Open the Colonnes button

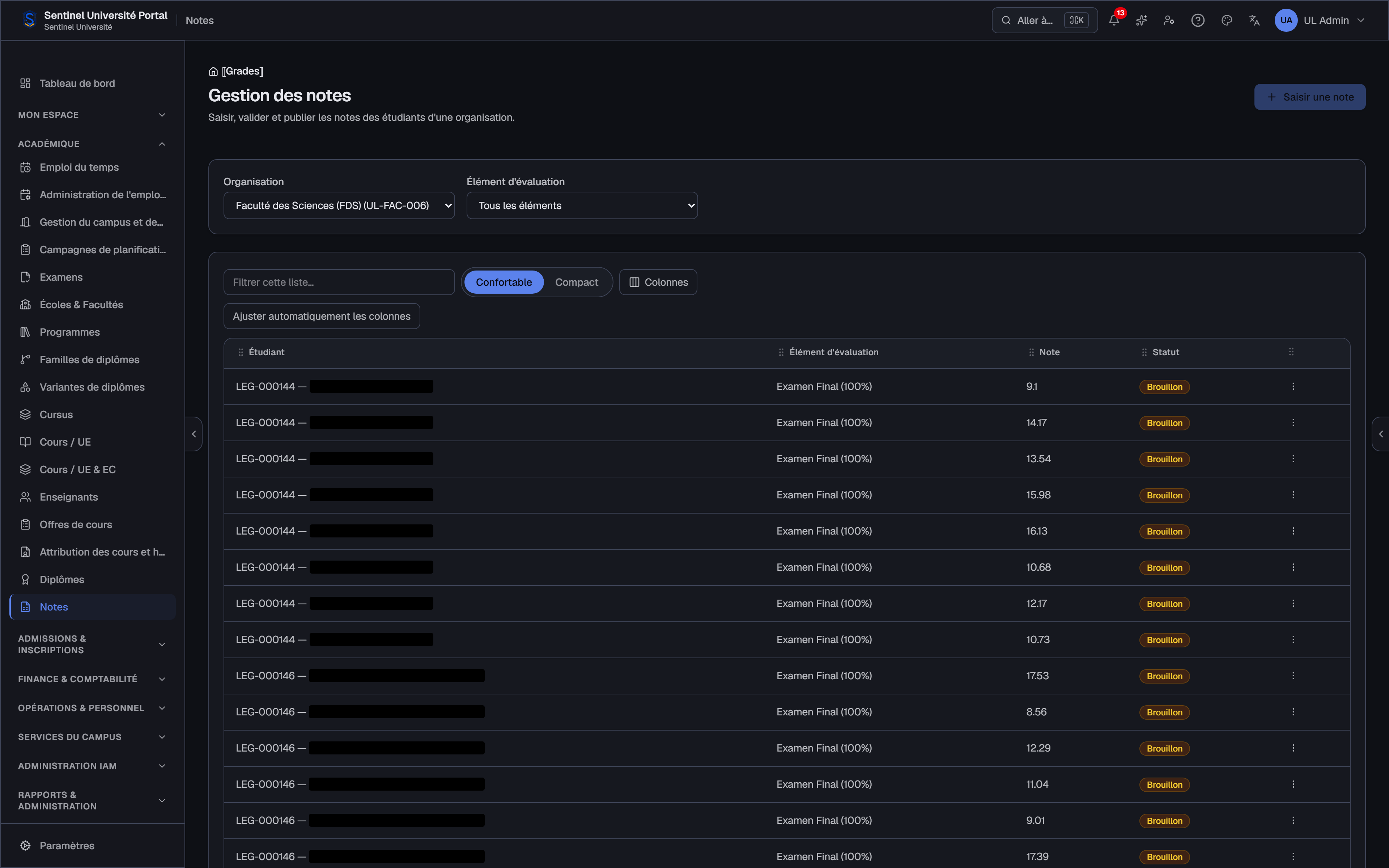[x=658, y=282]
